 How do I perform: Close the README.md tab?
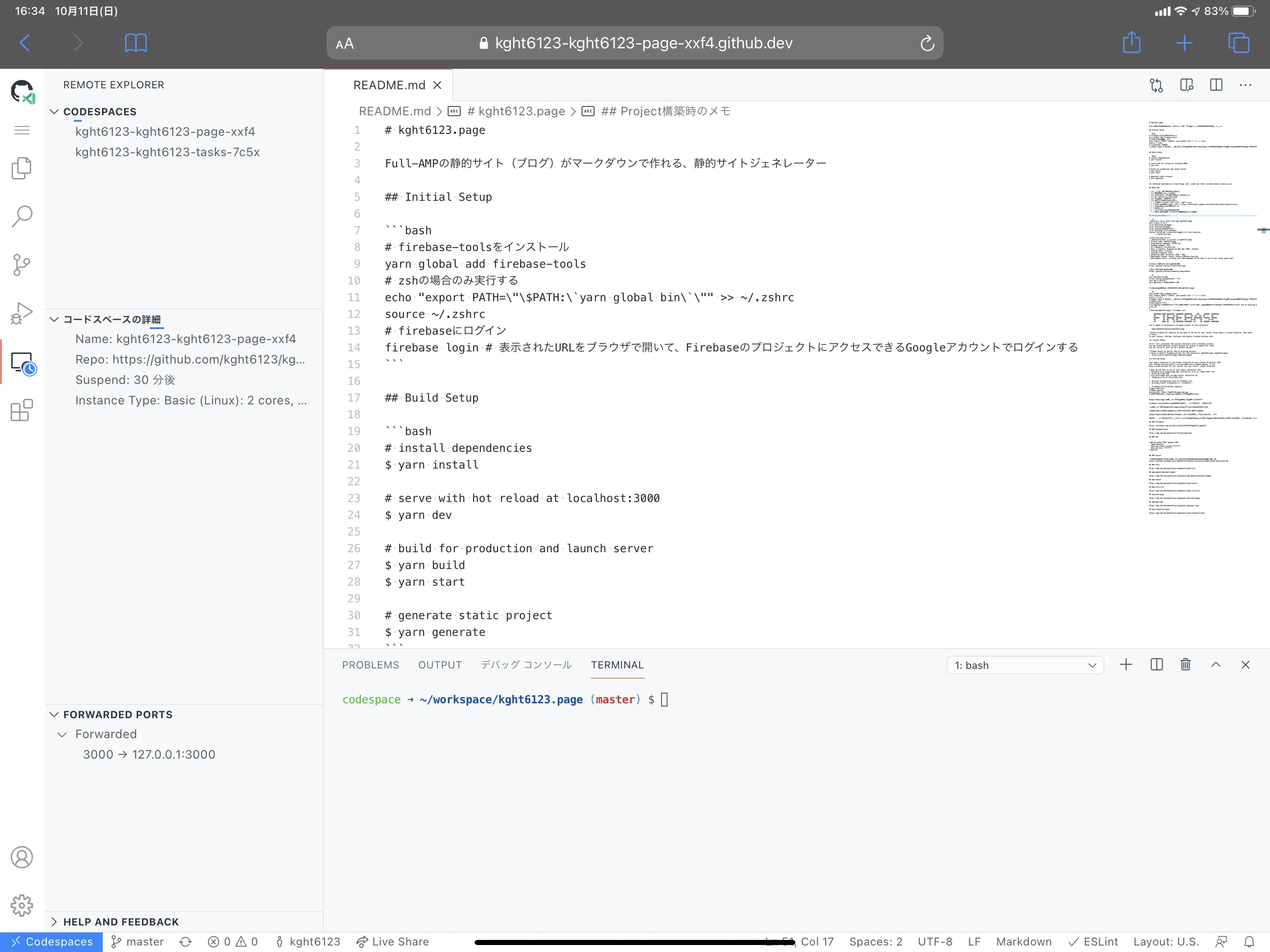(437, 85)
